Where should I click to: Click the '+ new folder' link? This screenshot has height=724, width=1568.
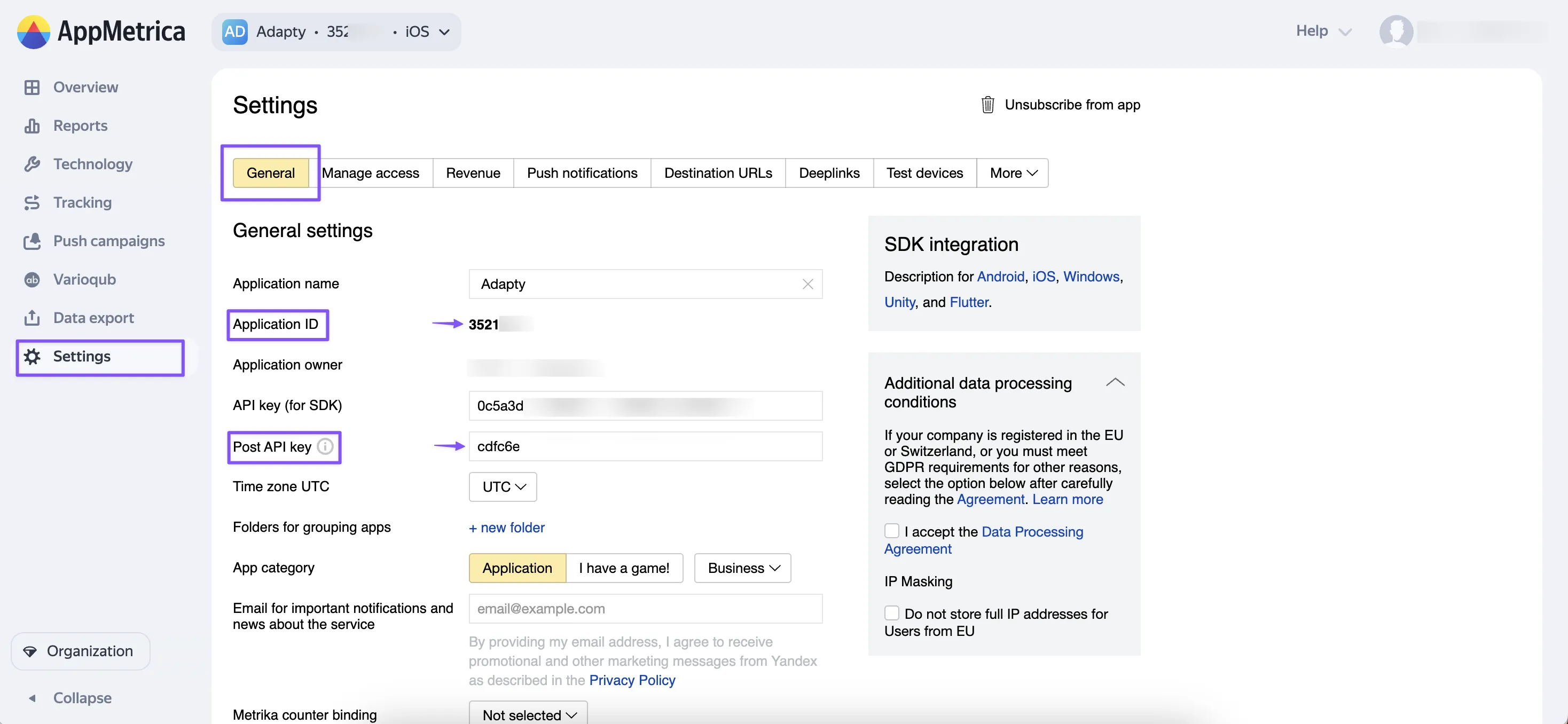point(506,528)
